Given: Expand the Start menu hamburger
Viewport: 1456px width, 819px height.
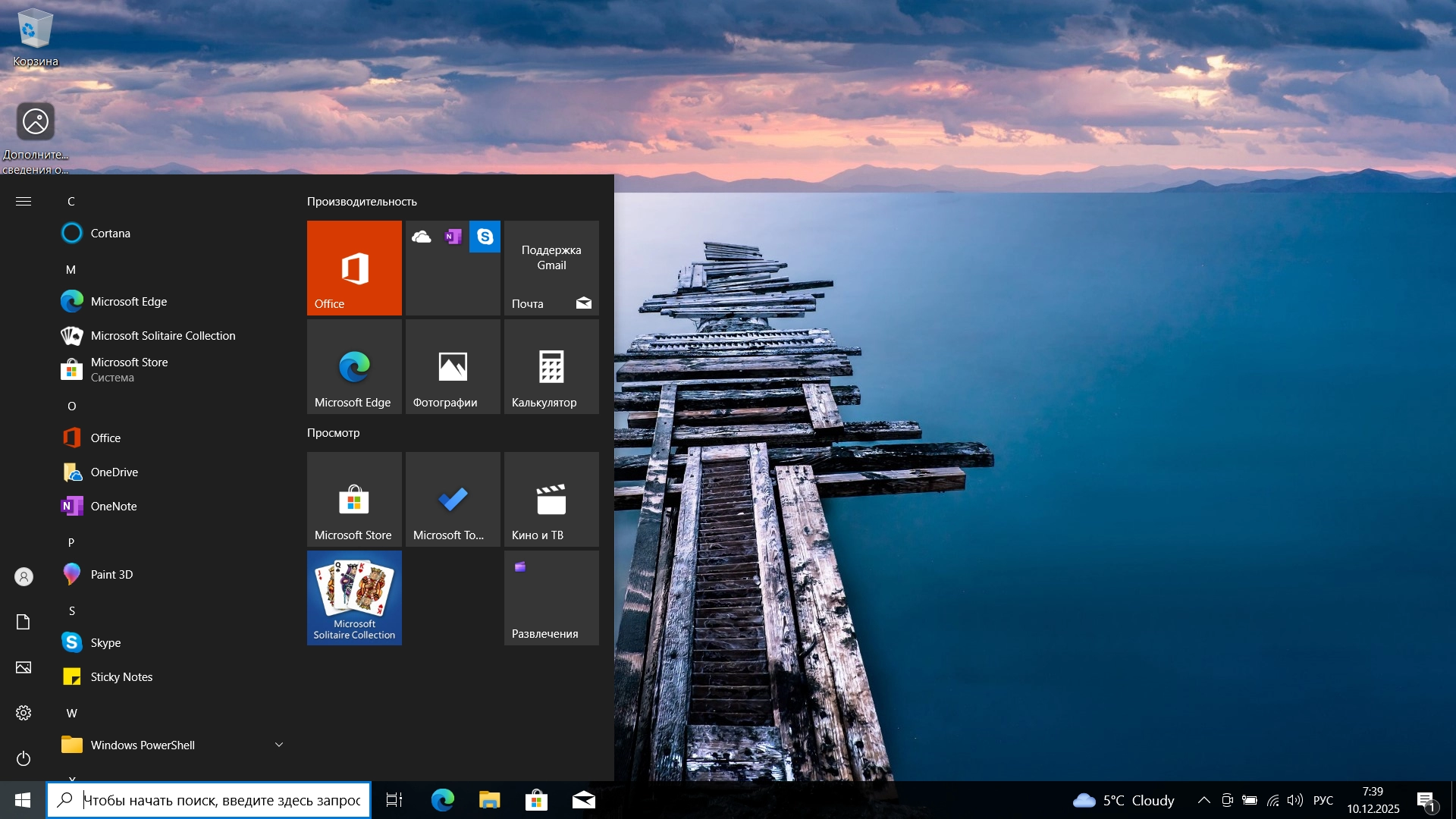Looking at the screenshot, I should [24, 201].
